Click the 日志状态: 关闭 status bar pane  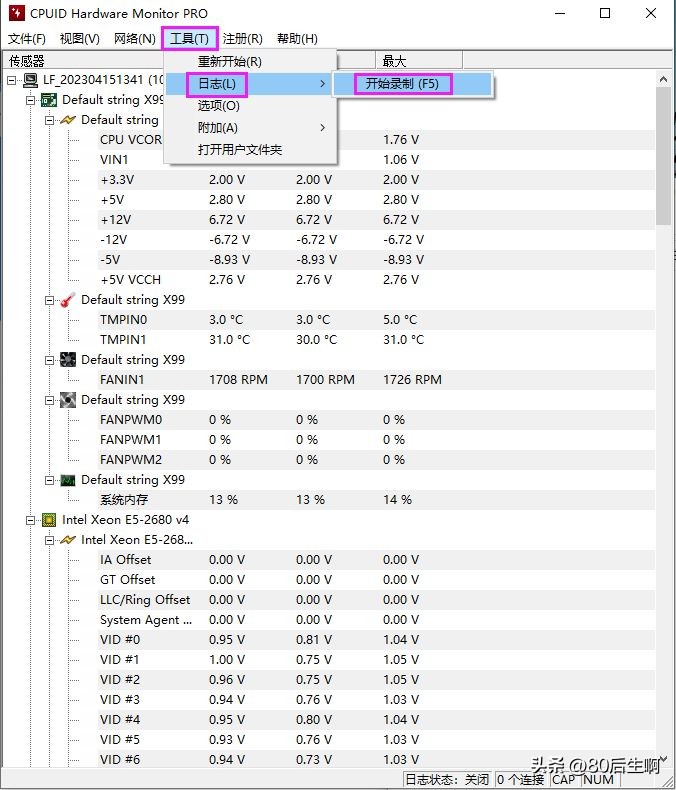coord(447,779)
